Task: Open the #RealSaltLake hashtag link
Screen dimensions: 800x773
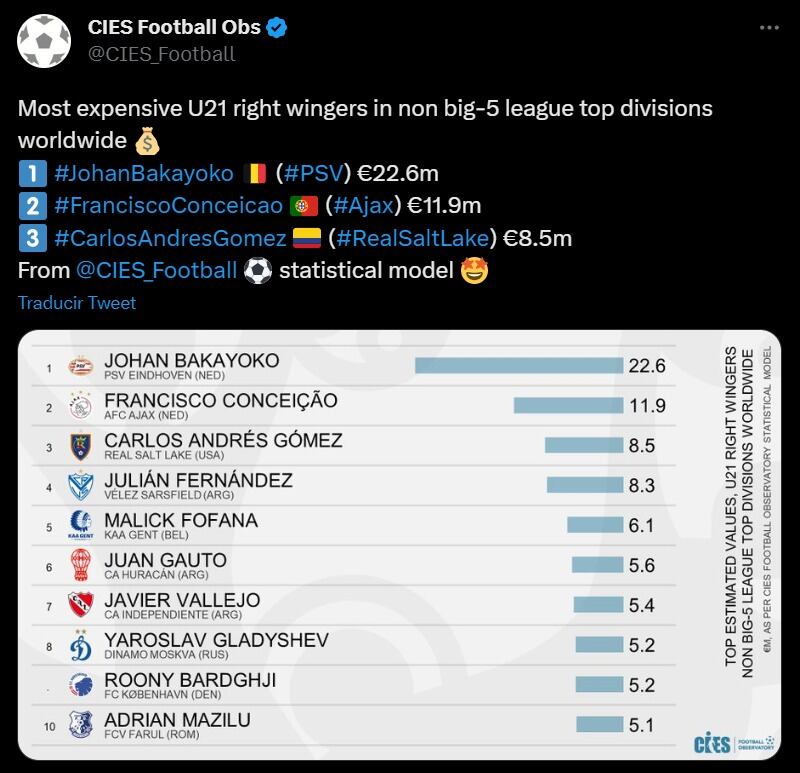Action: pyautogui.click(x=412, y=238)
